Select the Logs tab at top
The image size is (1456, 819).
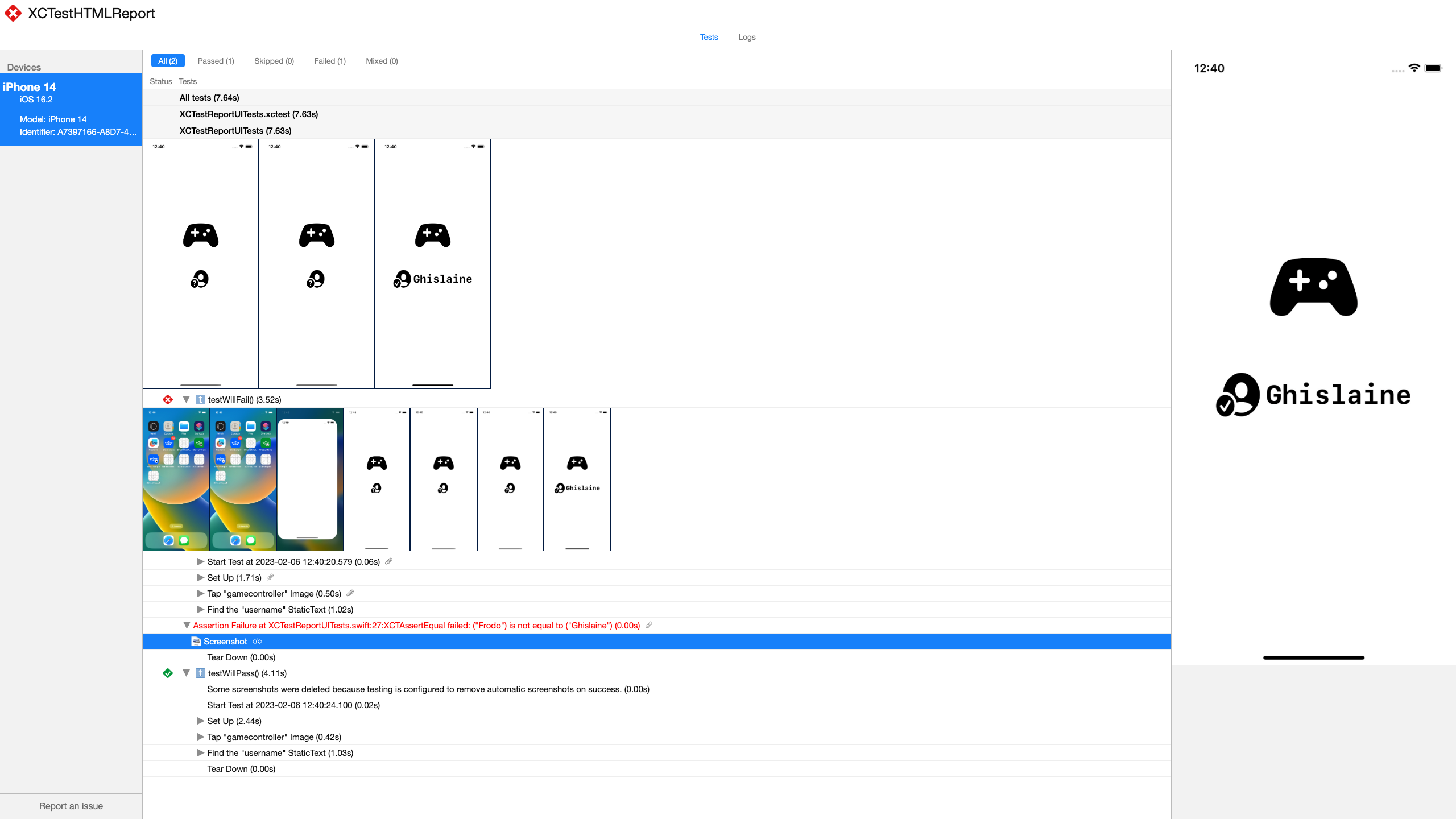point(747,37)
